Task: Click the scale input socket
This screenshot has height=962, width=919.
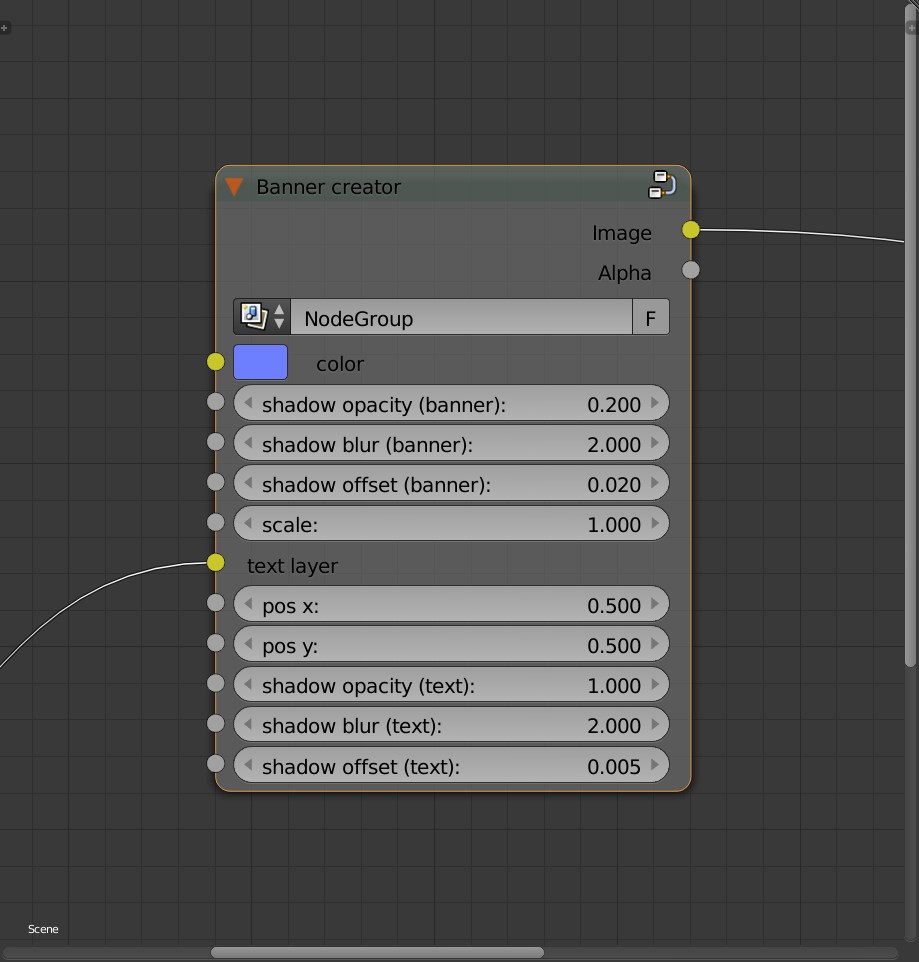Action: point(216,522)
